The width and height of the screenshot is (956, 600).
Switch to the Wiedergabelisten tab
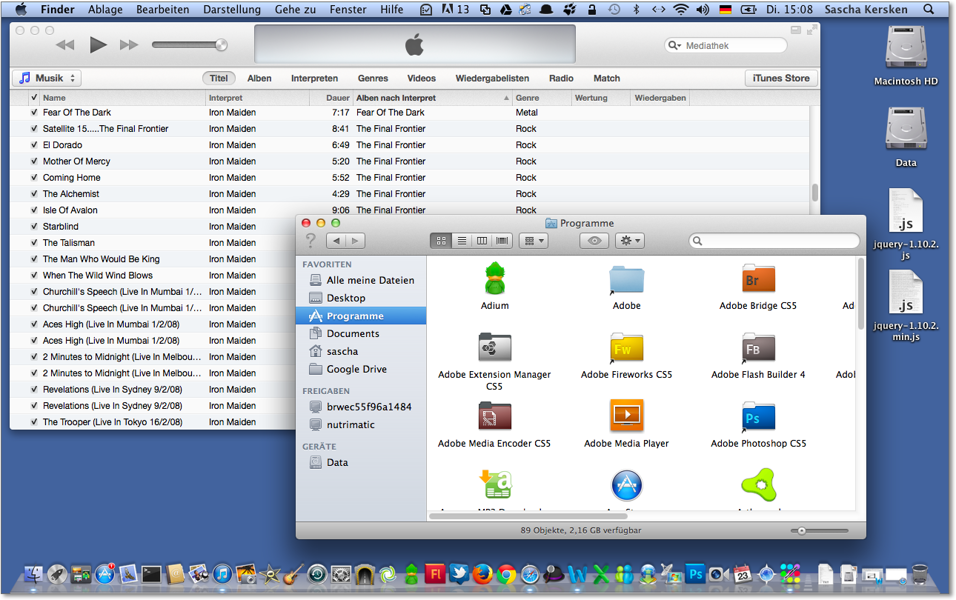click(491, 78)
